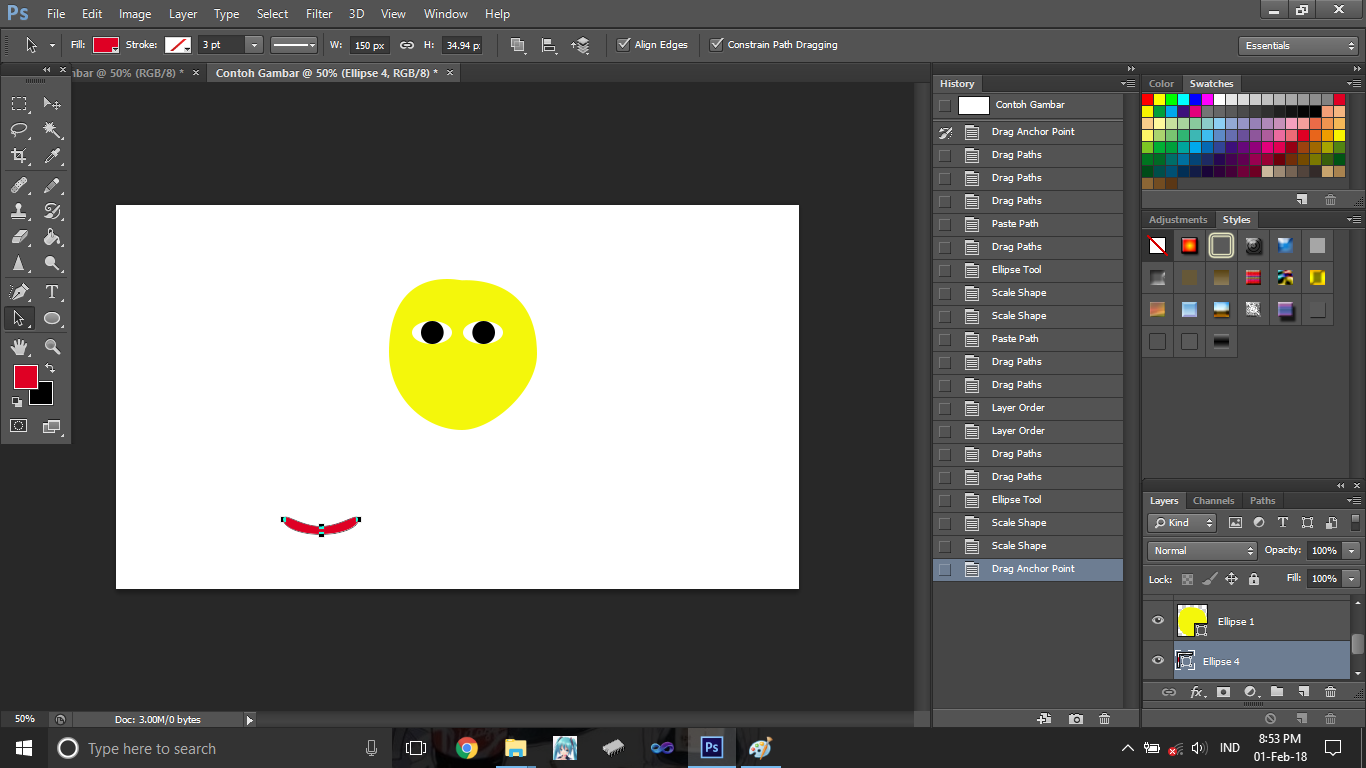This screenshot has height=768, width=1366.
Task: Switch to the Channels tab
Action: (1213, 500)
